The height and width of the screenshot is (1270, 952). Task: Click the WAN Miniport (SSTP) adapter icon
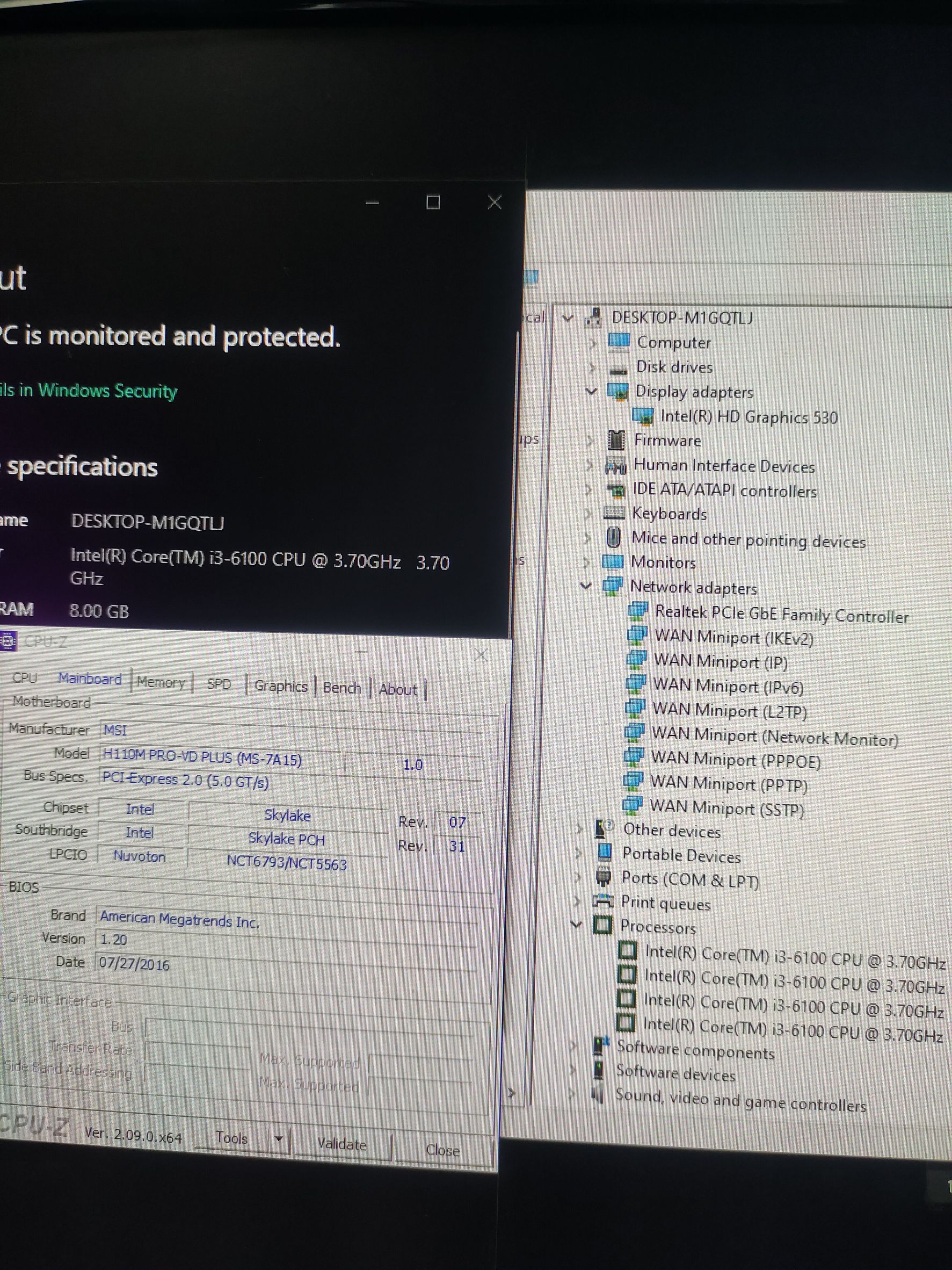(x=633, y=804)
